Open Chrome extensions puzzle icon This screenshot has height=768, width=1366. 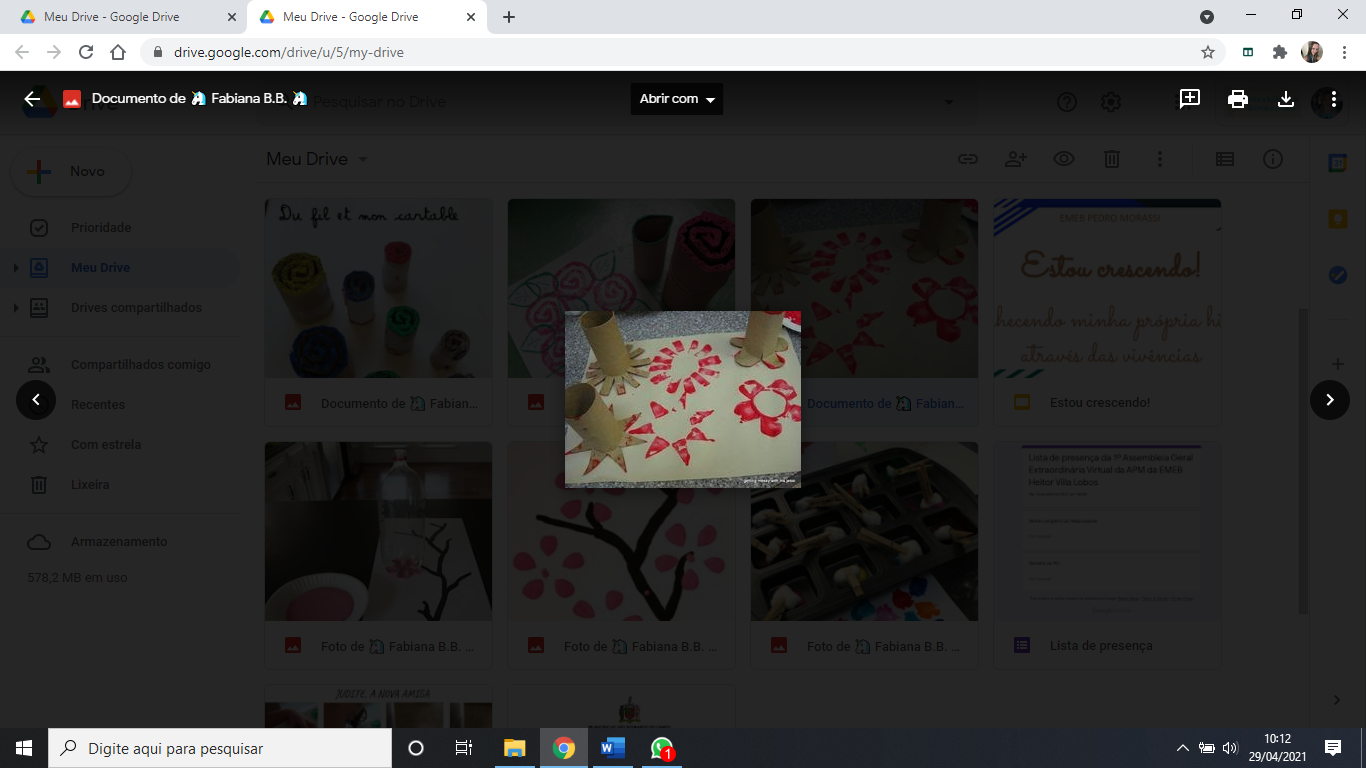coord(1280,52)
